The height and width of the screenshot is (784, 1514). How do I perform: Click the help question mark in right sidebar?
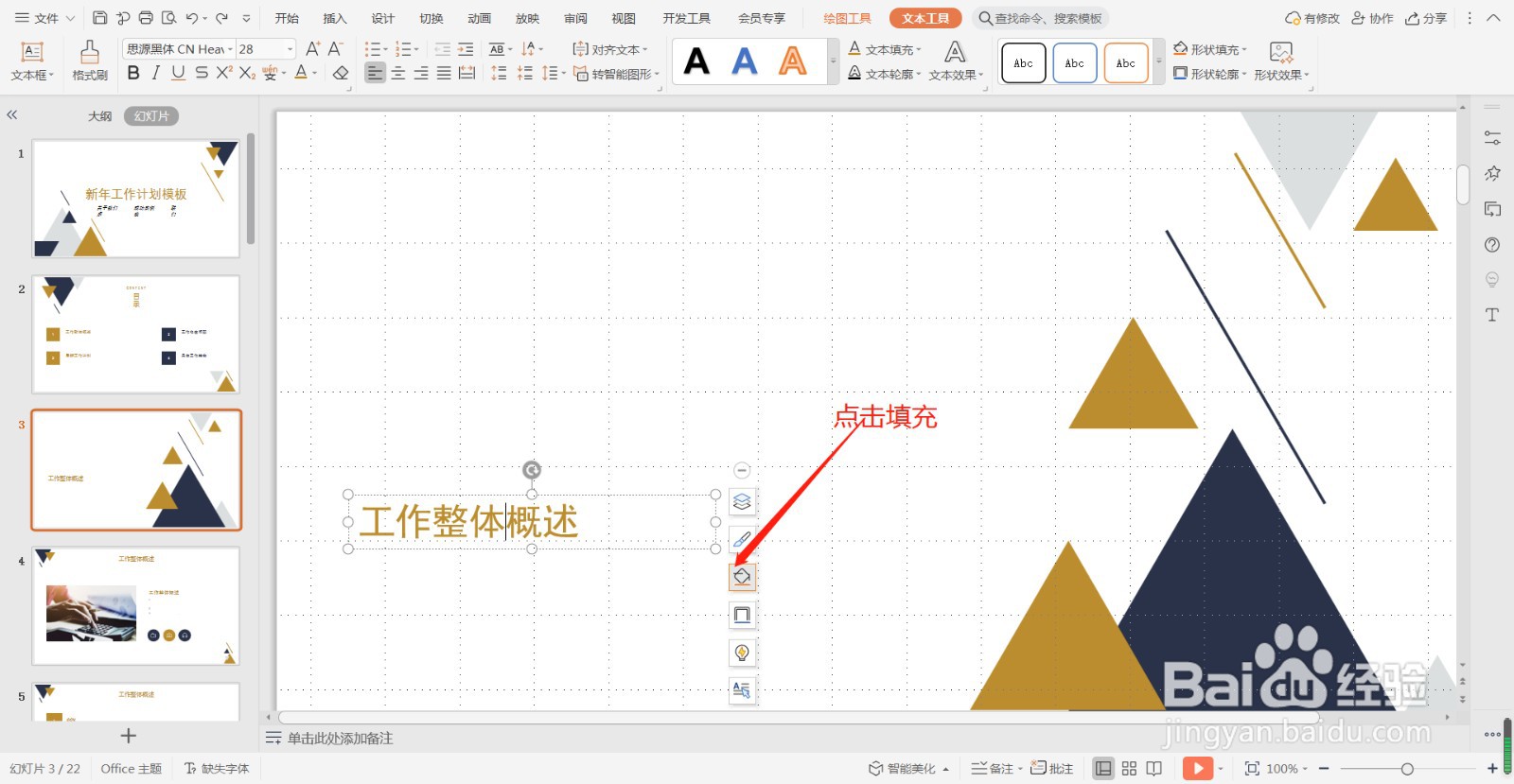pyautogui.click(x=1492, y=245)
